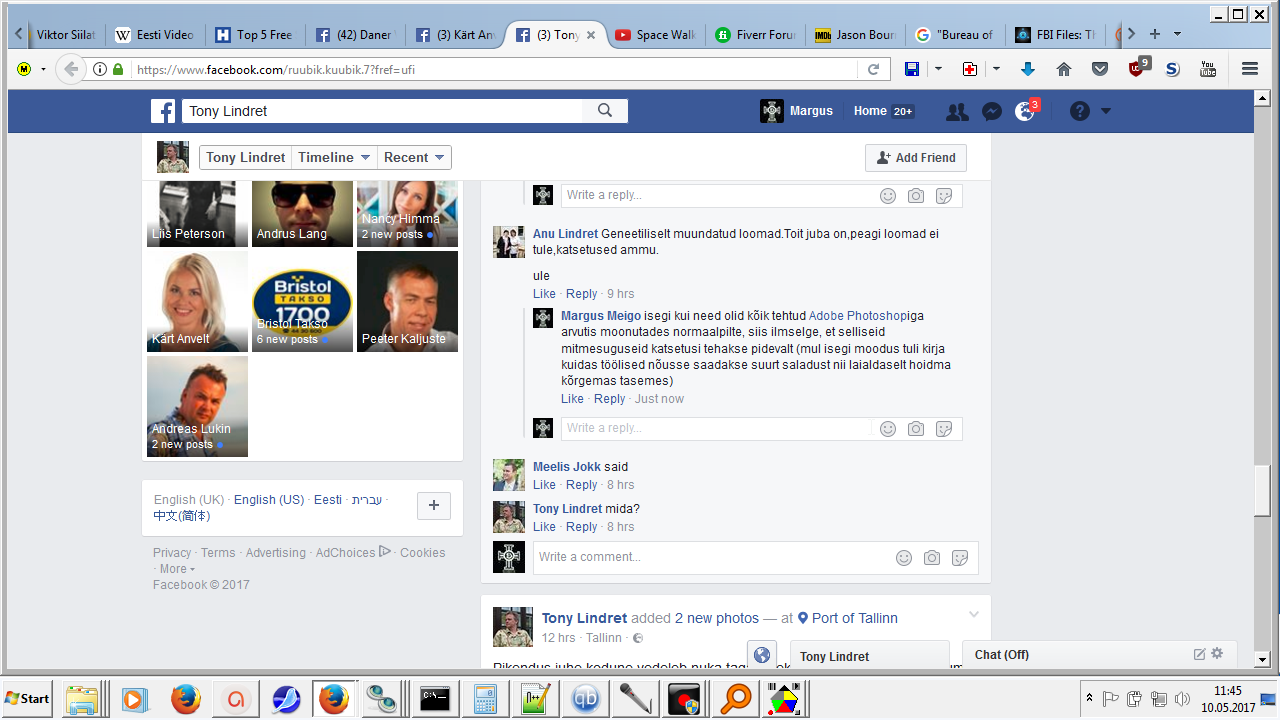Switch to the 'Top 5 Free' browser tab
Screen dimensions: 1280x720
[x=254, y=35]
